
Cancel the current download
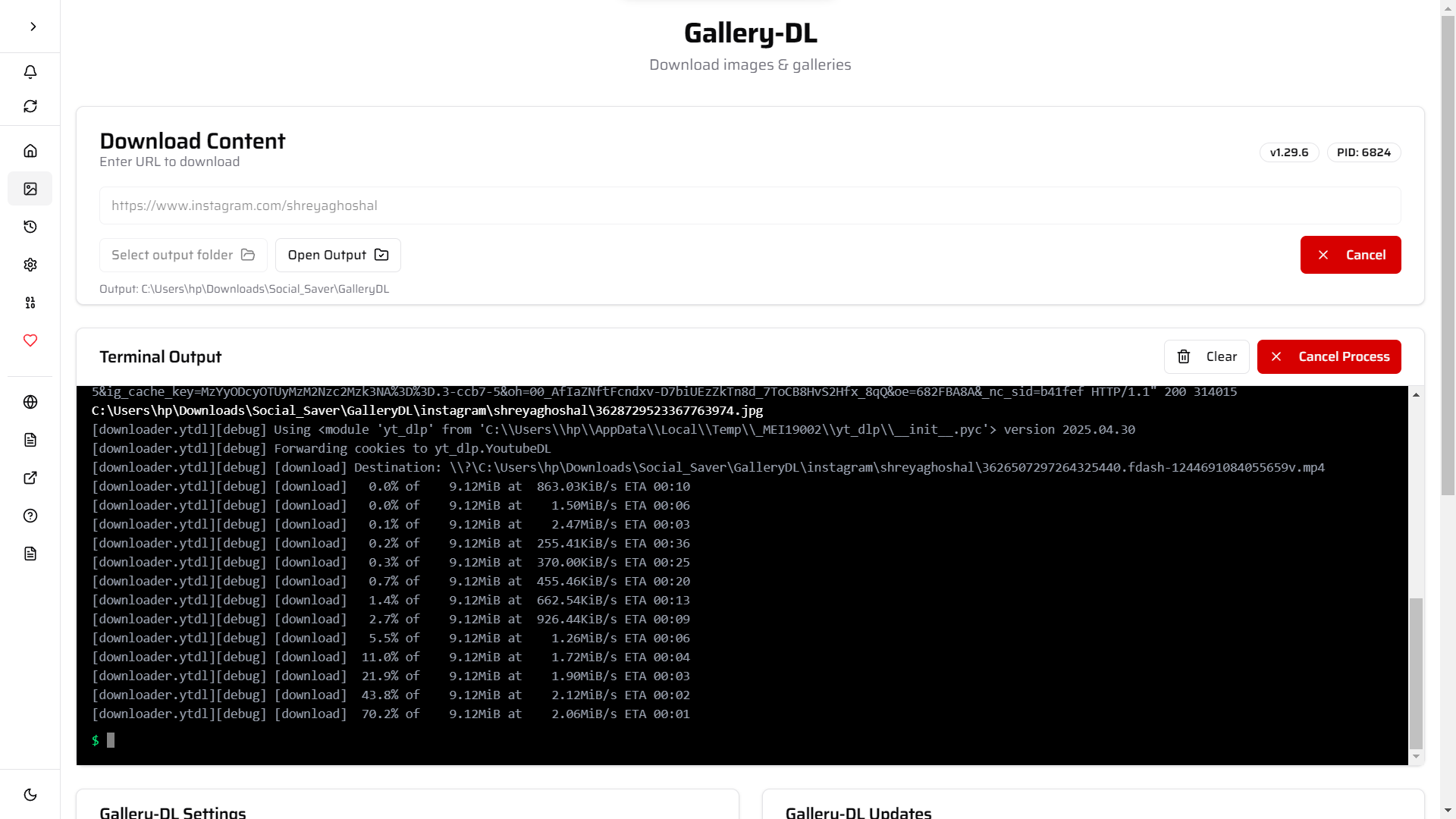click(1351, 255)
